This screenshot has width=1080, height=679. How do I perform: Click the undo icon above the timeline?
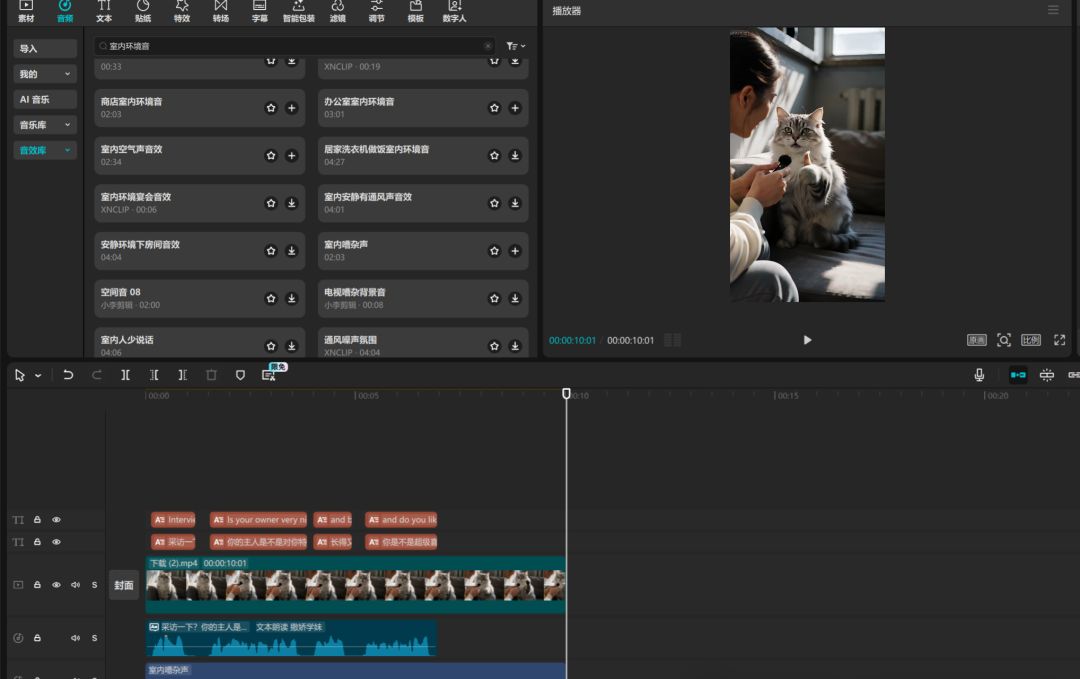click(x=67, y=374)
